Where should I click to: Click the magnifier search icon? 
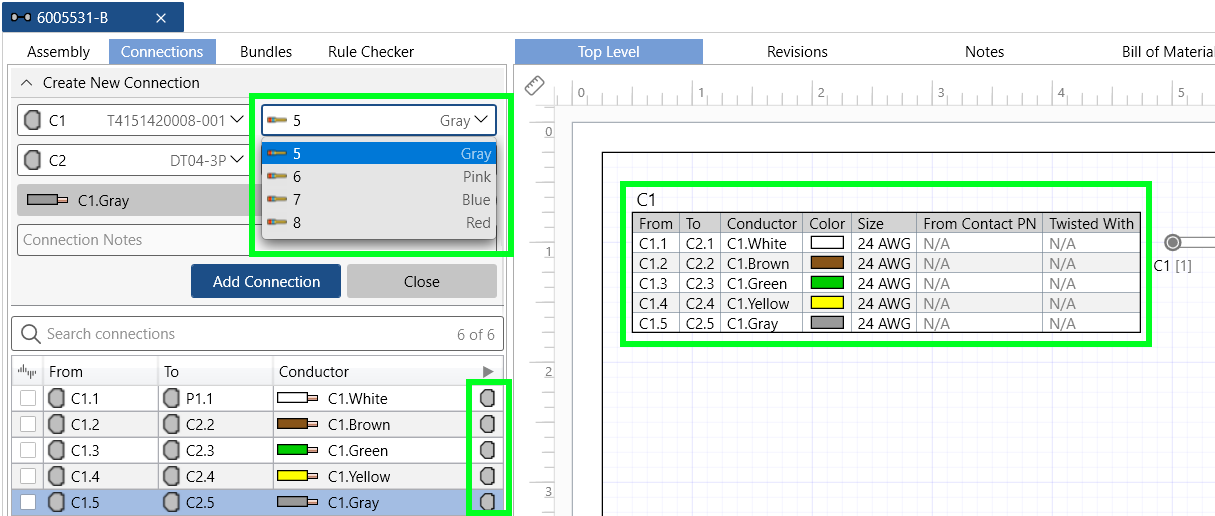[x=30, y=334]
